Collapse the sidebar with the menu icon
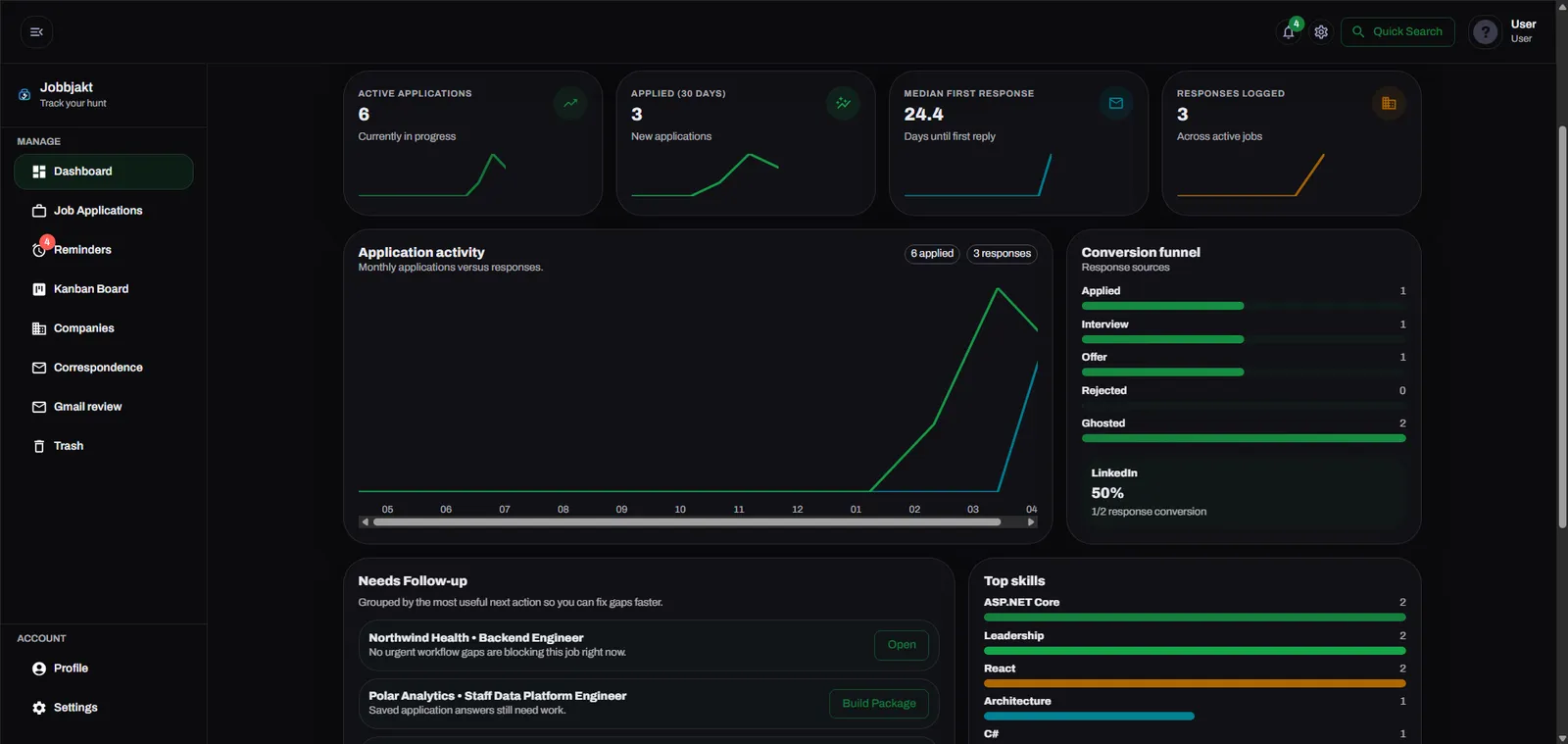Viewport: 1568px width, 744px height. click(x=36, y=32)
